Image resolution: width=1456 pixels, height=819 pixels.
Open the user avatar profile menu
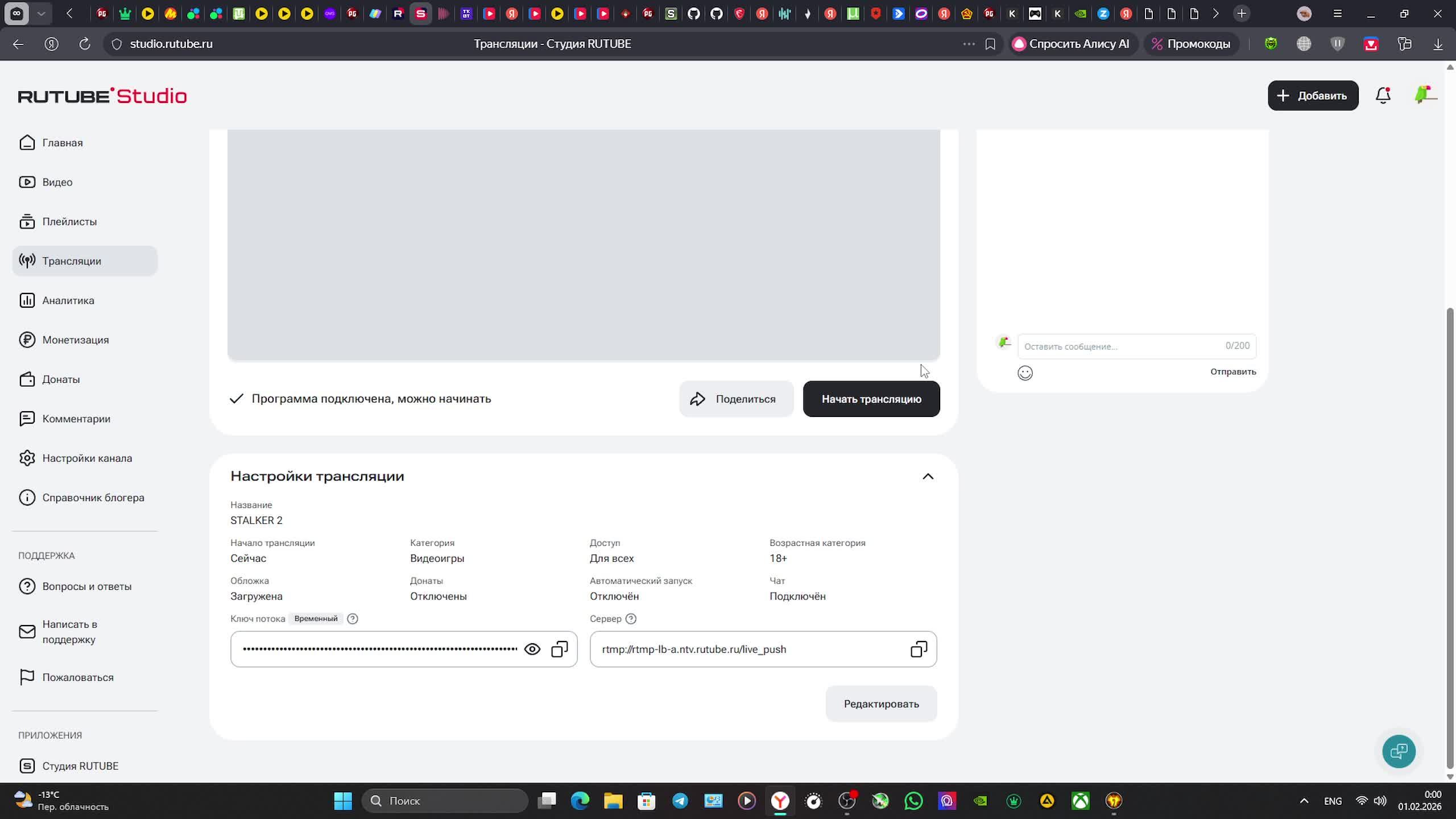pos(1424,95)
